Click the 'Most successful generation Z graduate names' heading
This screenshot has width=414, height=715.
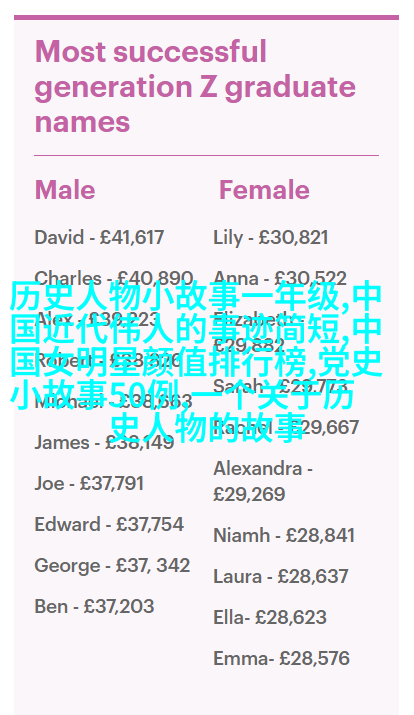[x=195, y=87]
